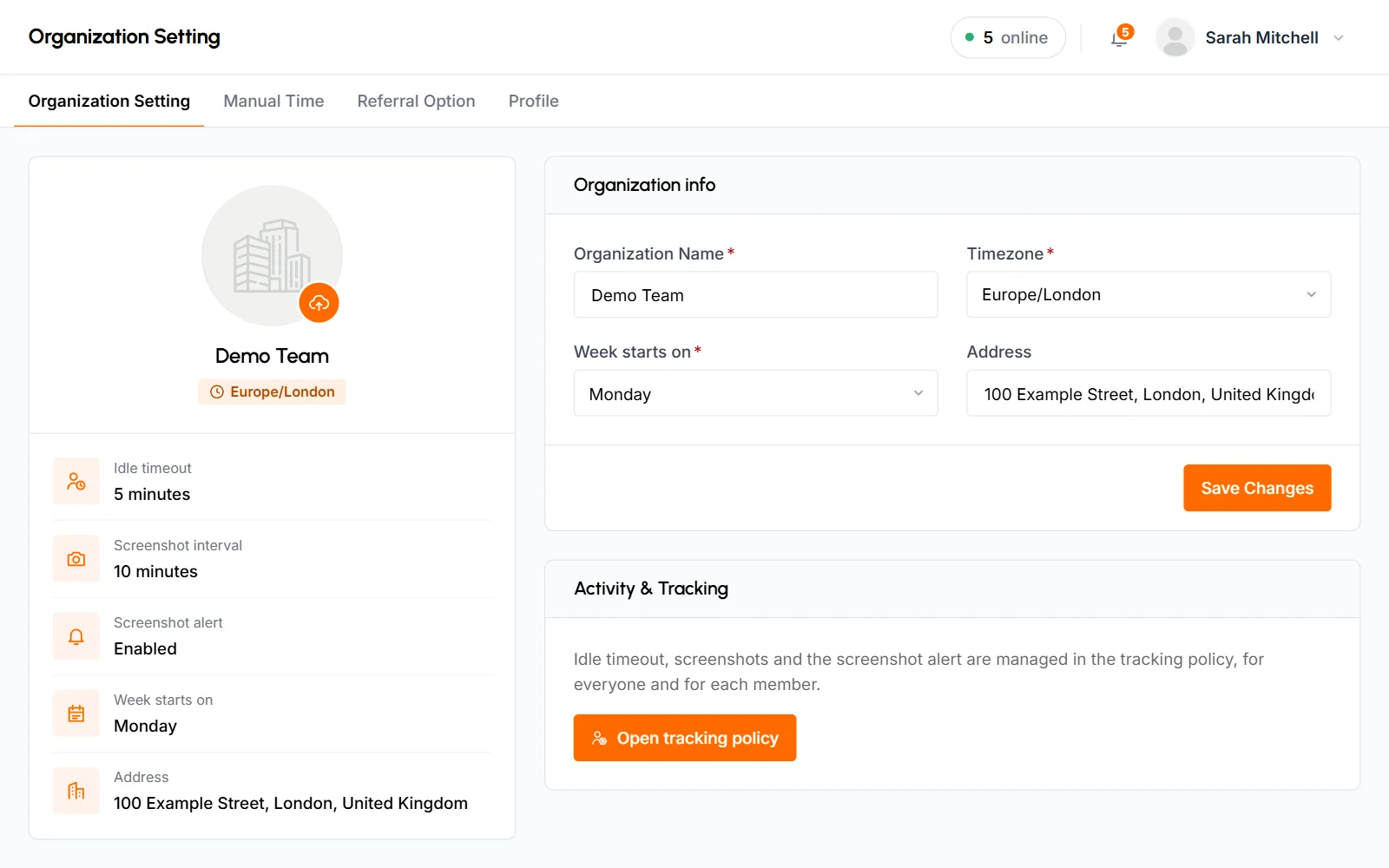
Task: Click the Open tracking policy button
Action: [684, 738]
